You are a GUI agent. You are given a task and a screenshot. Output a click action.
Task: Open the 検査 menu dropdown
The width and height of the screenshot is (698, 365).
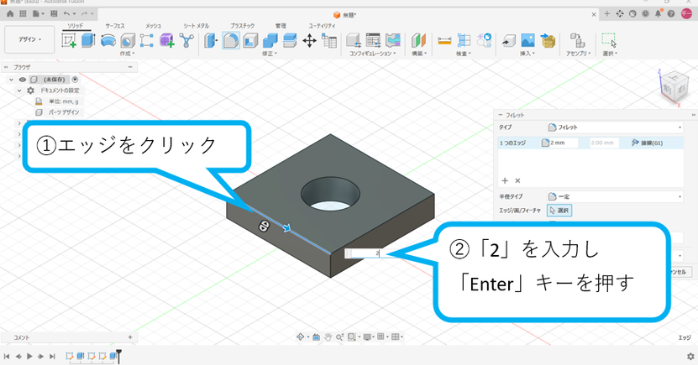[463, 53]
